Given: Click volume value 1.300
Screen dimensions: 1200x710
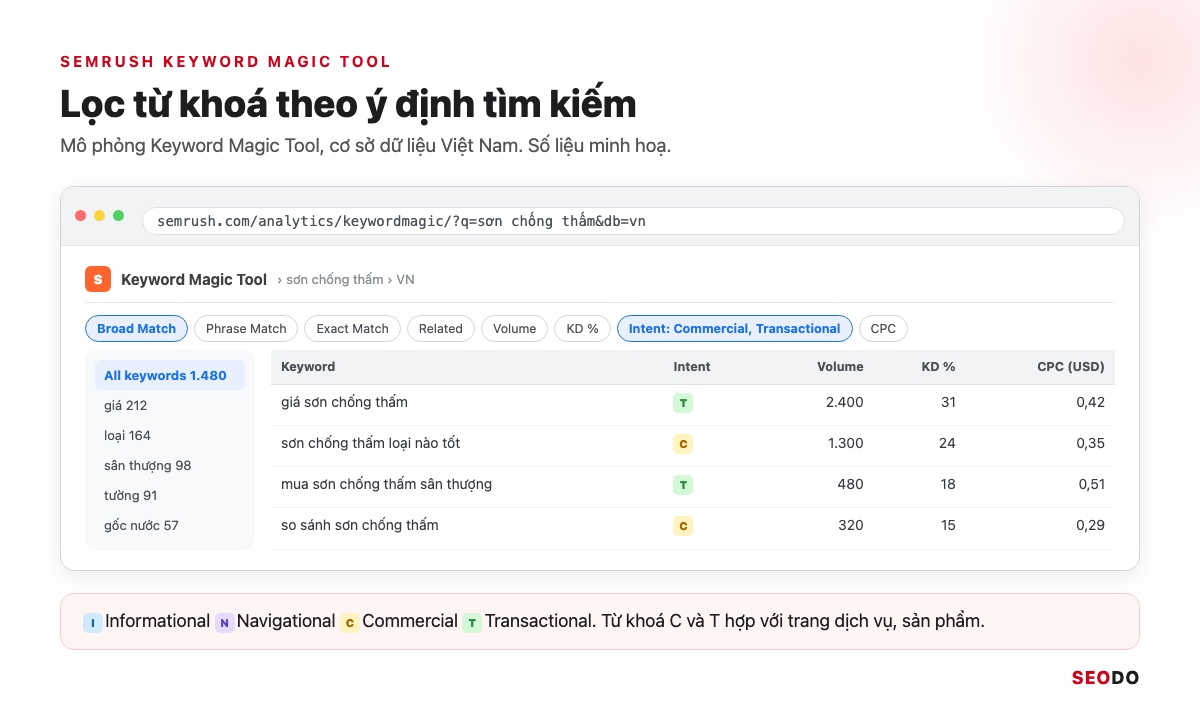Looking at the screenshot, I should click(846, 443).
